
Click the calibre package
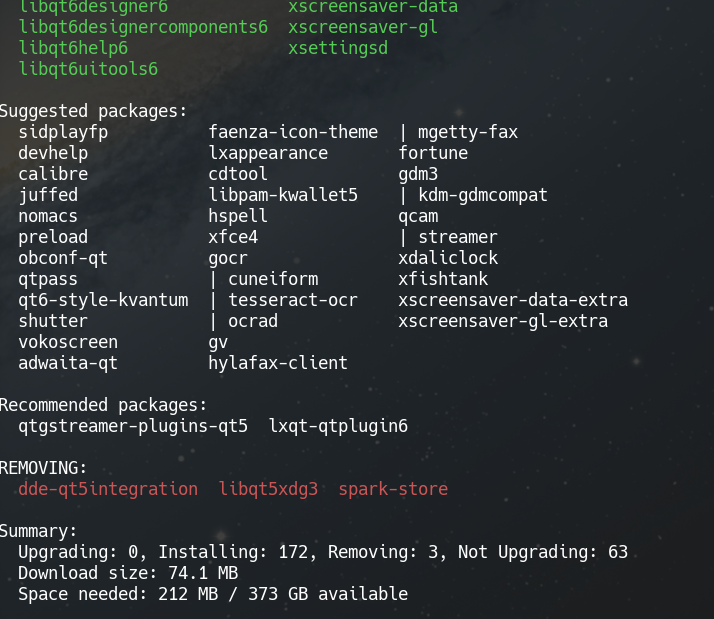click(53, 174)
